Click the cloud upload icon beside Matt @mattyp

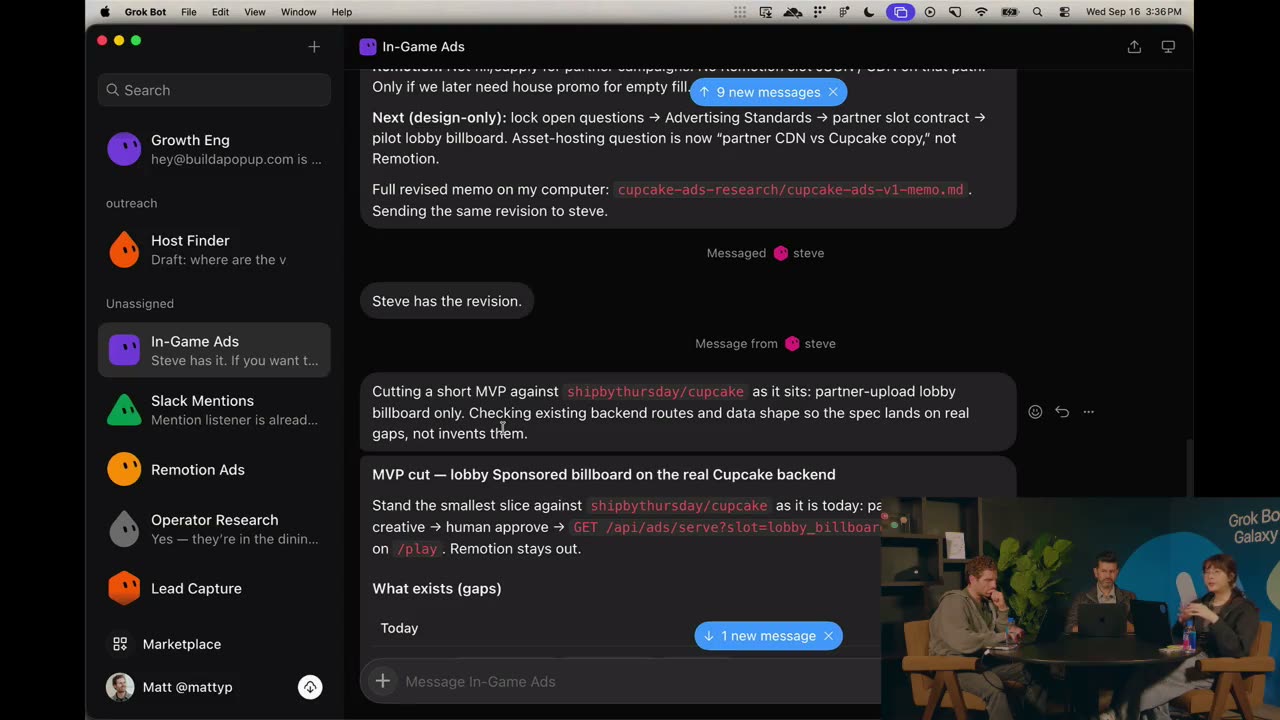[x=310, y=687]
